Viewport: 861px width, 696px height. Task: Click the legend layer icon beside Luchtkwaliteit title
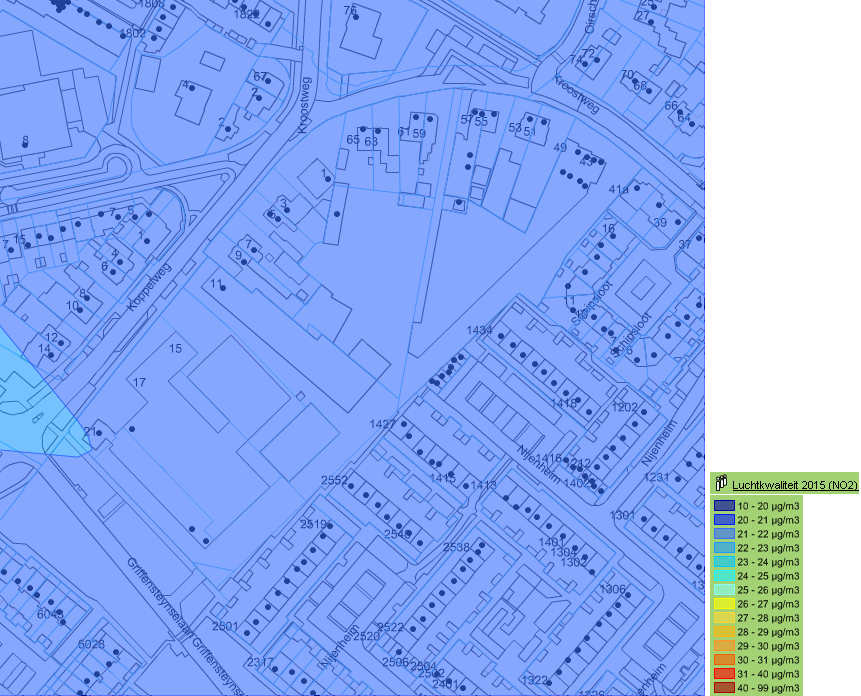720,484
